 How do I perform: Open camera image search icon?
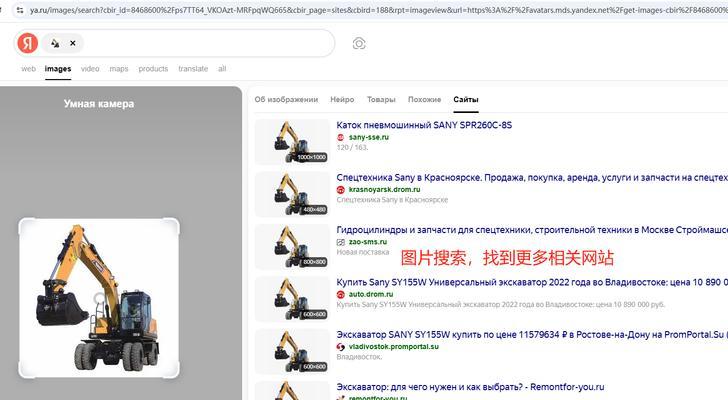[359, 43]
